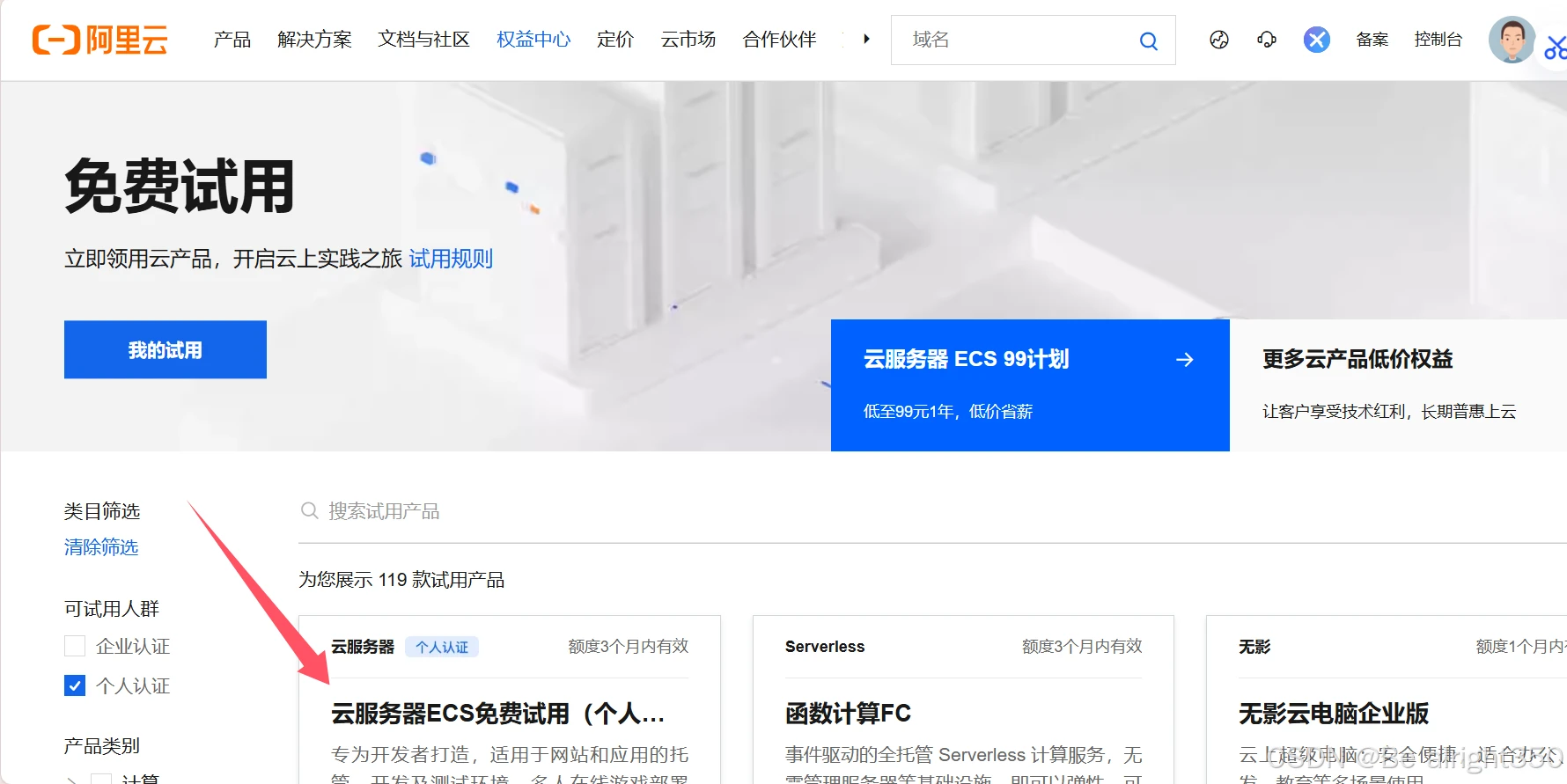Go to 权益中心 in the nav bar
Image resolution: width=1567 pixels, height=784 pixels.
pyautogui.click(x=533, y=40)
